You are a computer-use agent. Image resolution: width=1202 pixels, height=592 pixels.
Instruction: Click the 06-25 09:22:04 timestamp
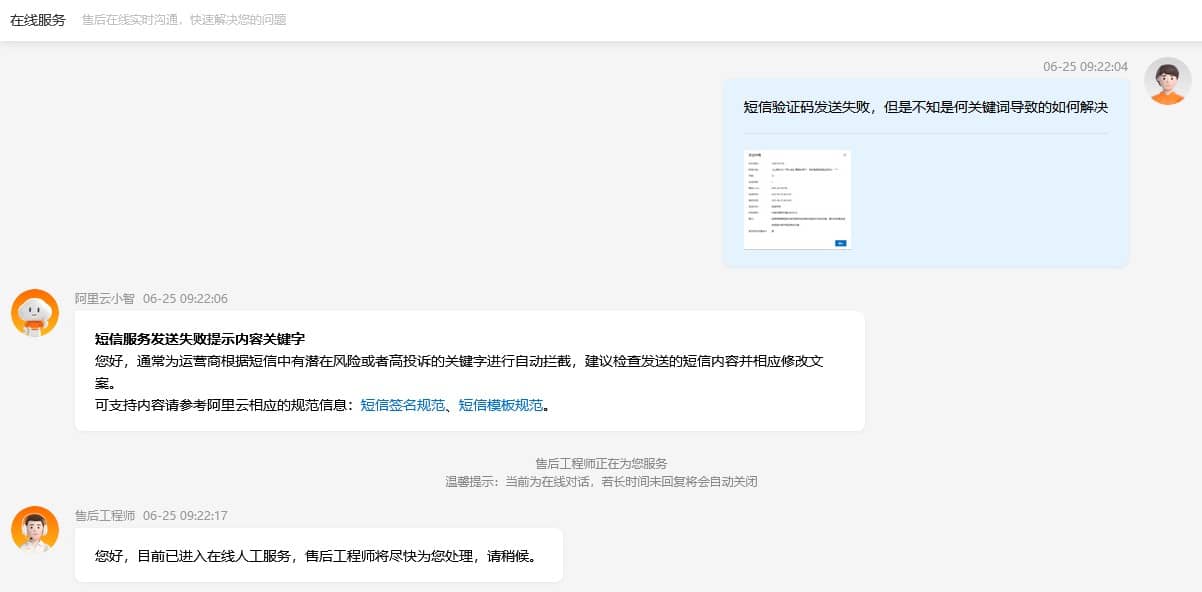1085,67
